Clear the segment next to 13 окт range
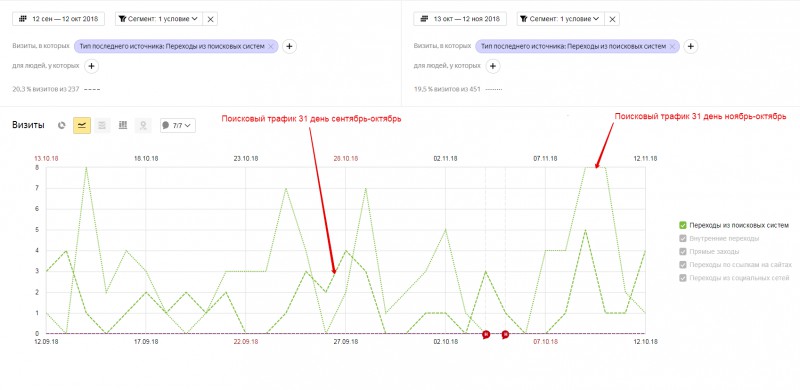This screenshot has height=390, width=800. pos(612,19)
